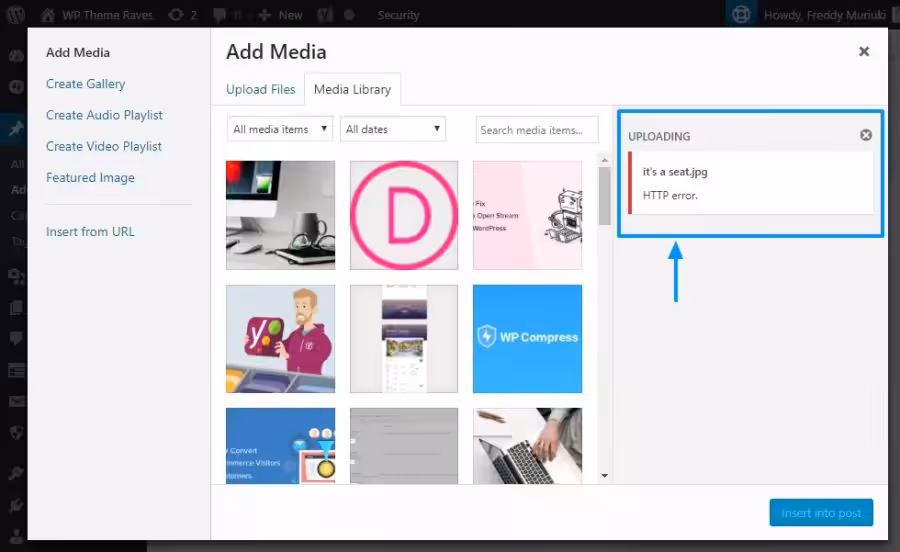Expand the All dates dropdown
This screenshot has height=552, width=900.
(x=393, y=129)
